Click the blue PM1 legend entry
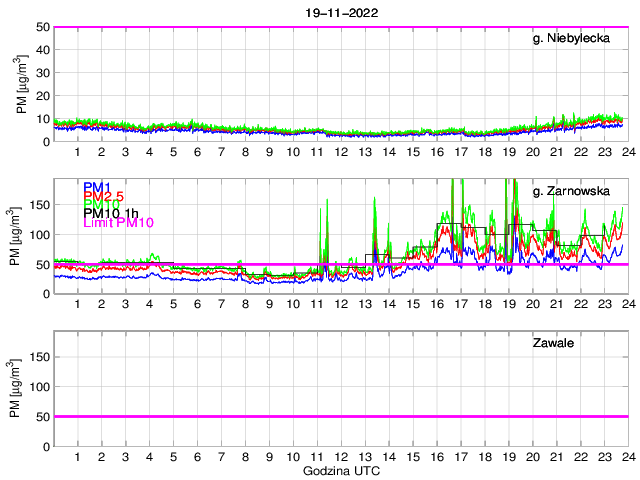 point(97,187)
